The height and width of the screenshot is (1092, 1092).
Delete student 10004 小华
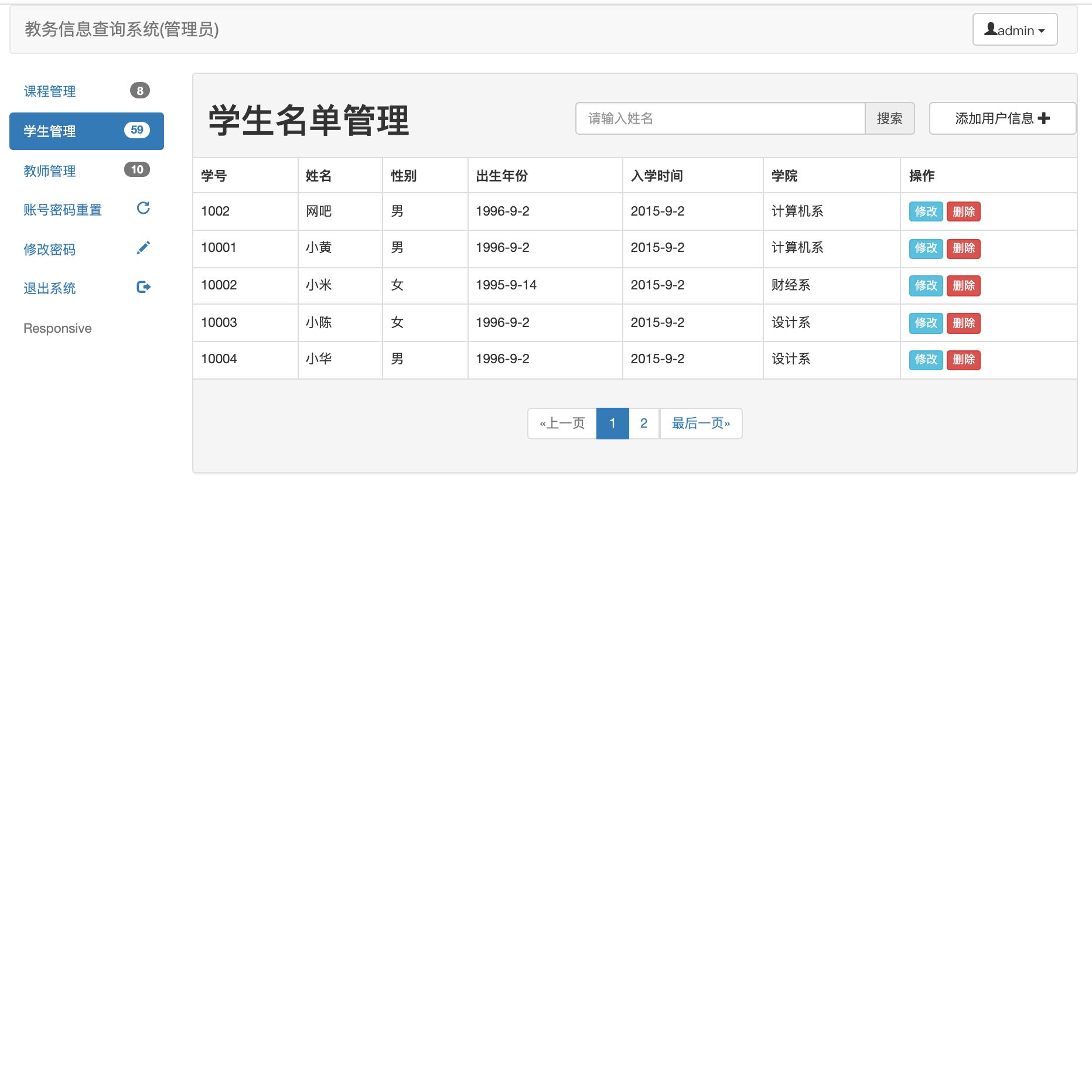point(964,360)
